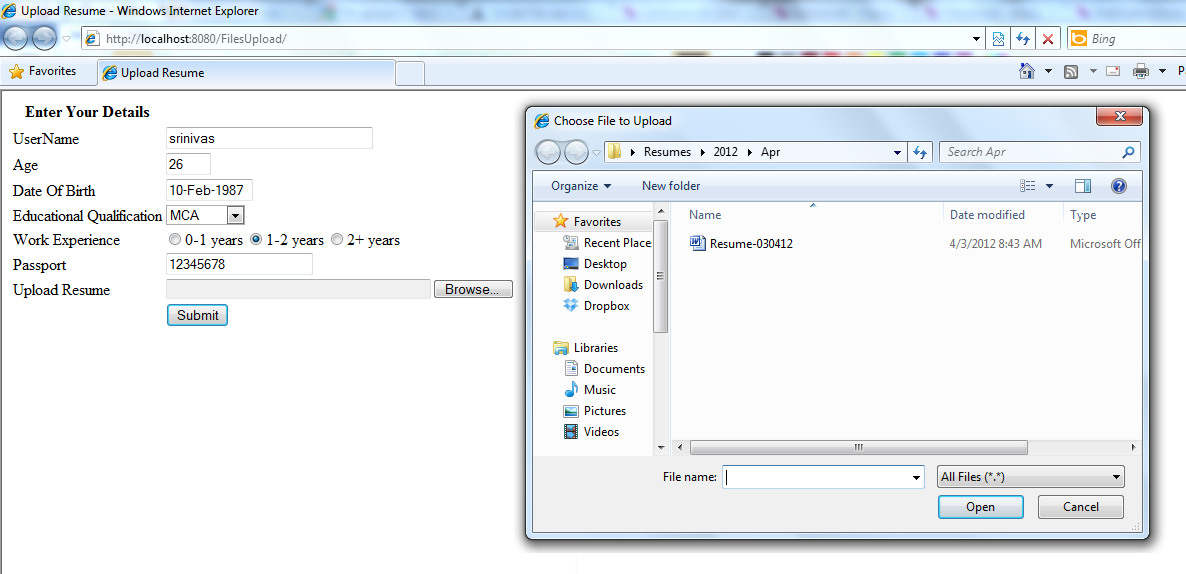The height and width of the screenshot is (574, 1186).
Task: Click the Home icon in IE command bar
Action: (1026, 71)
